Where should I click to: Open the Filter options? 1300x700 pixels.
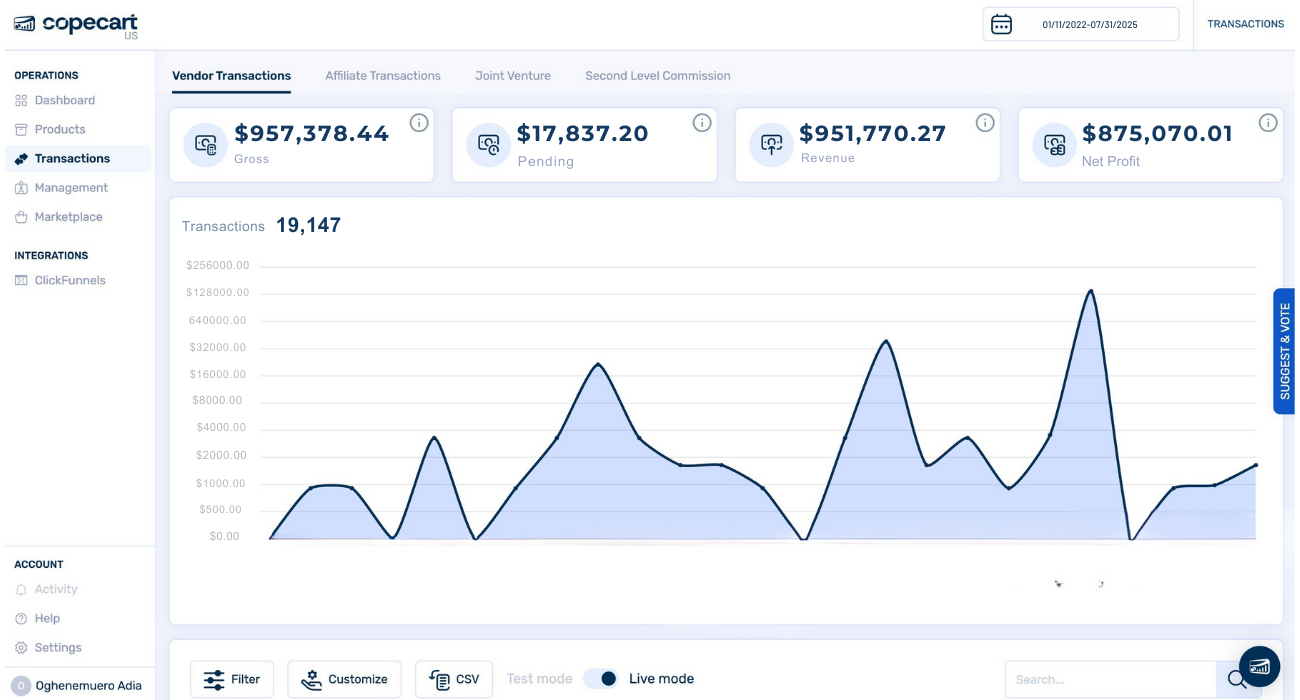tap(231, 679)
